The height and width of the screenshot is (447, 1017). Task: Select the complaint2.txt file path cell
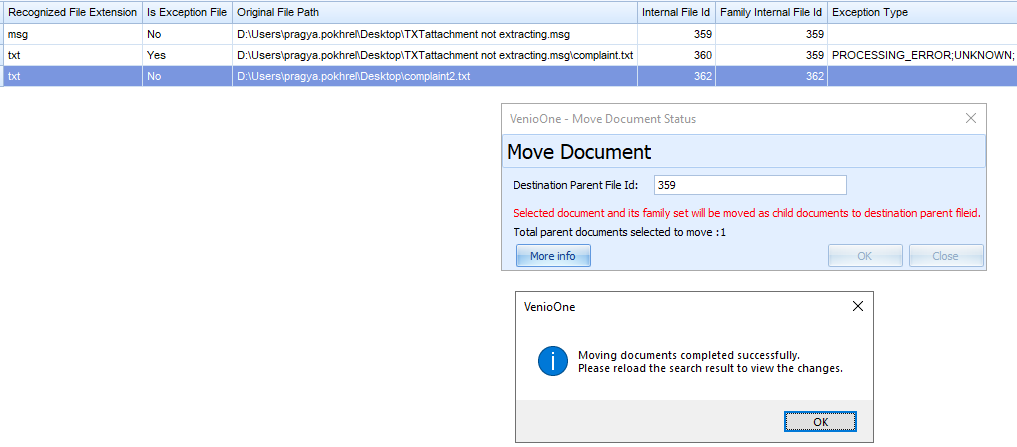[435, 77]
